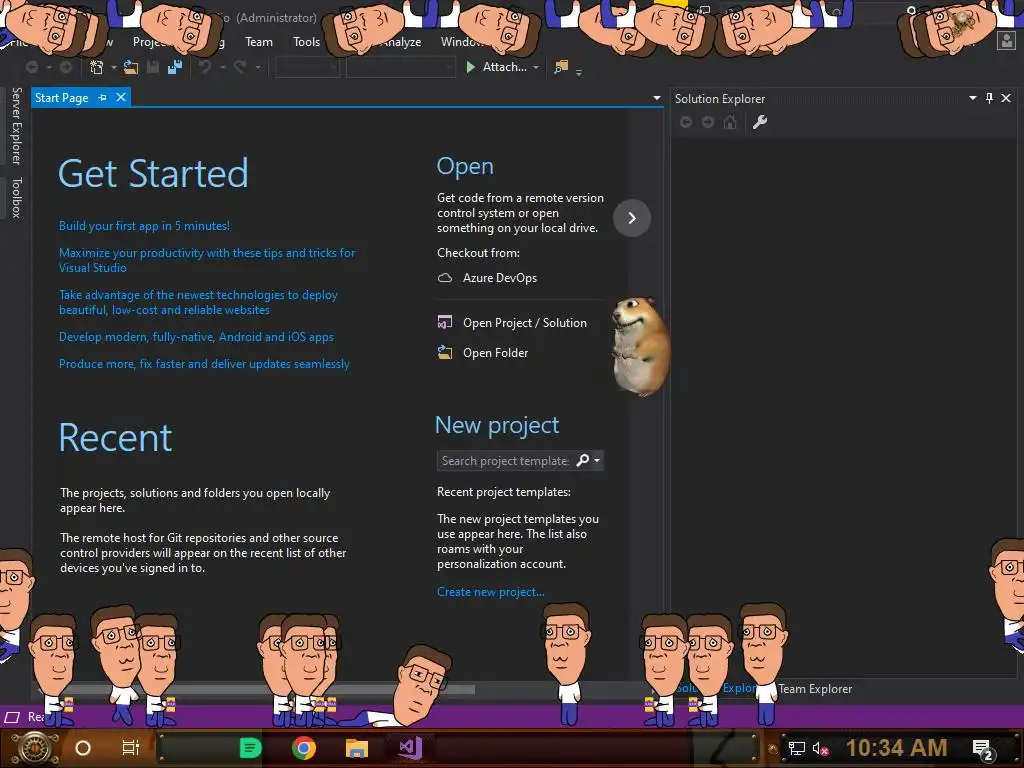Click the Open File toolbar icon
Viewport: 1024px width, 768px height.
pyautogui.click(x=131, y=67)
